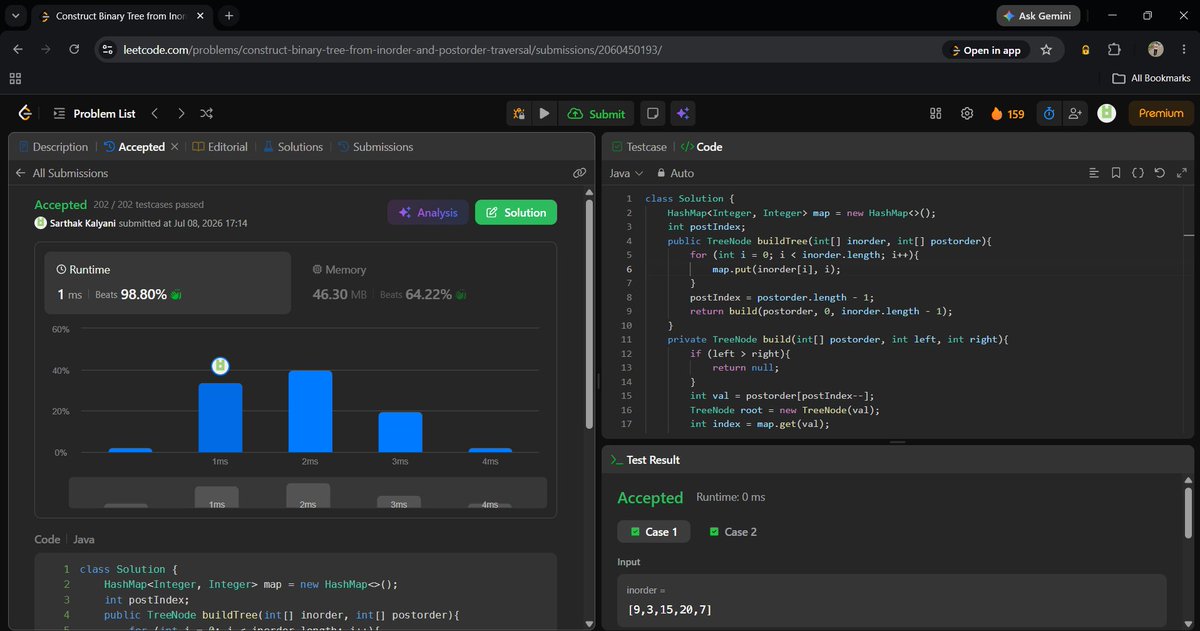
Task: Select the Runtime stats card
Action: tap(168, 283)
